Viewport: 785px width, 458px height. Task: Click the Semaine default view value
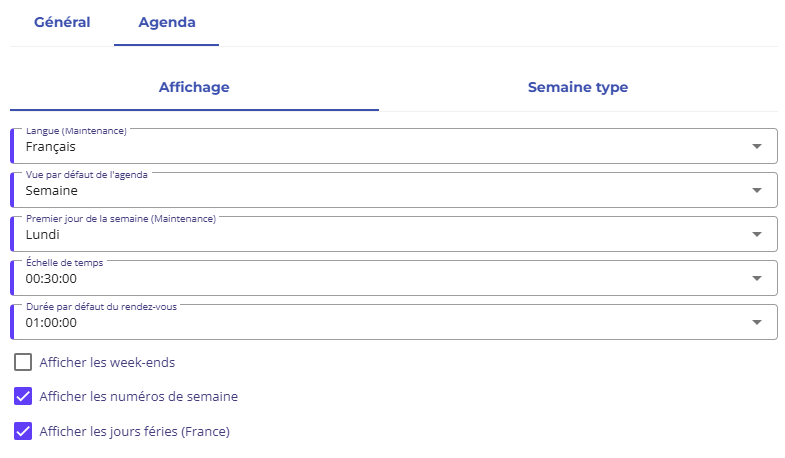pyautogui.click(x=52, y=191)
